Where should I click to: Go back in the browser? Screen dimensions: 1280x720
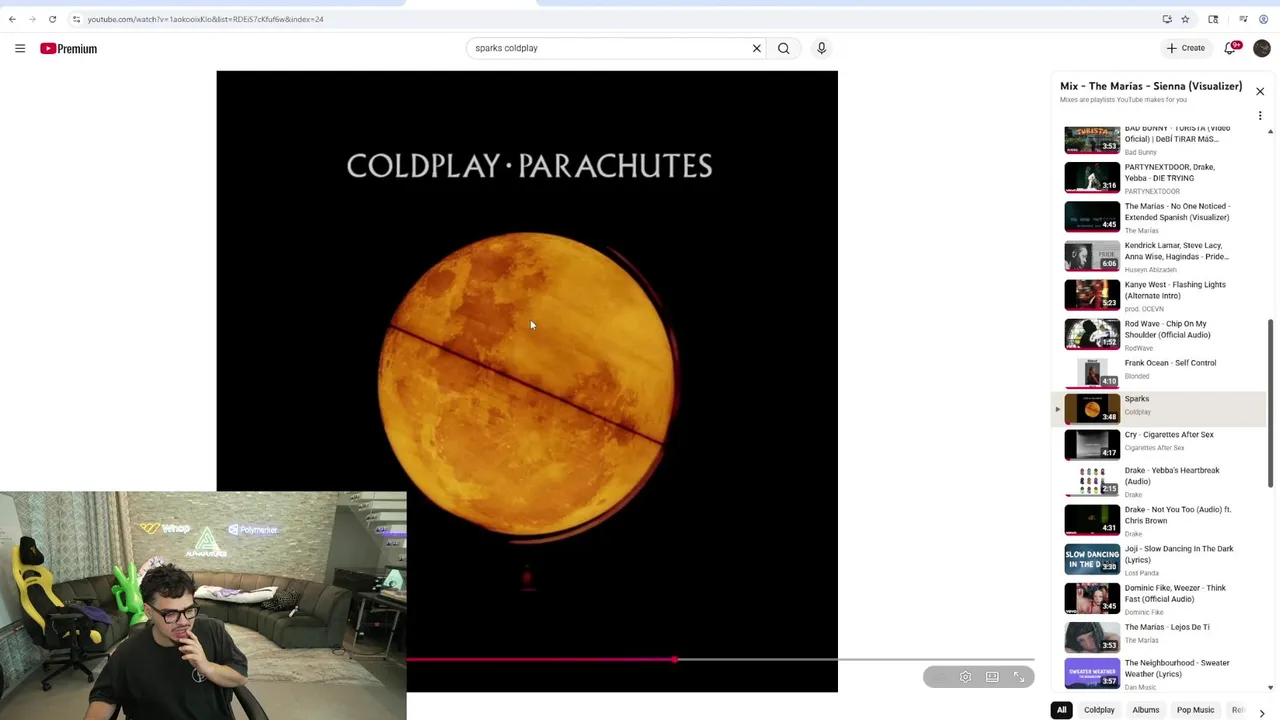tap(12, 19)
